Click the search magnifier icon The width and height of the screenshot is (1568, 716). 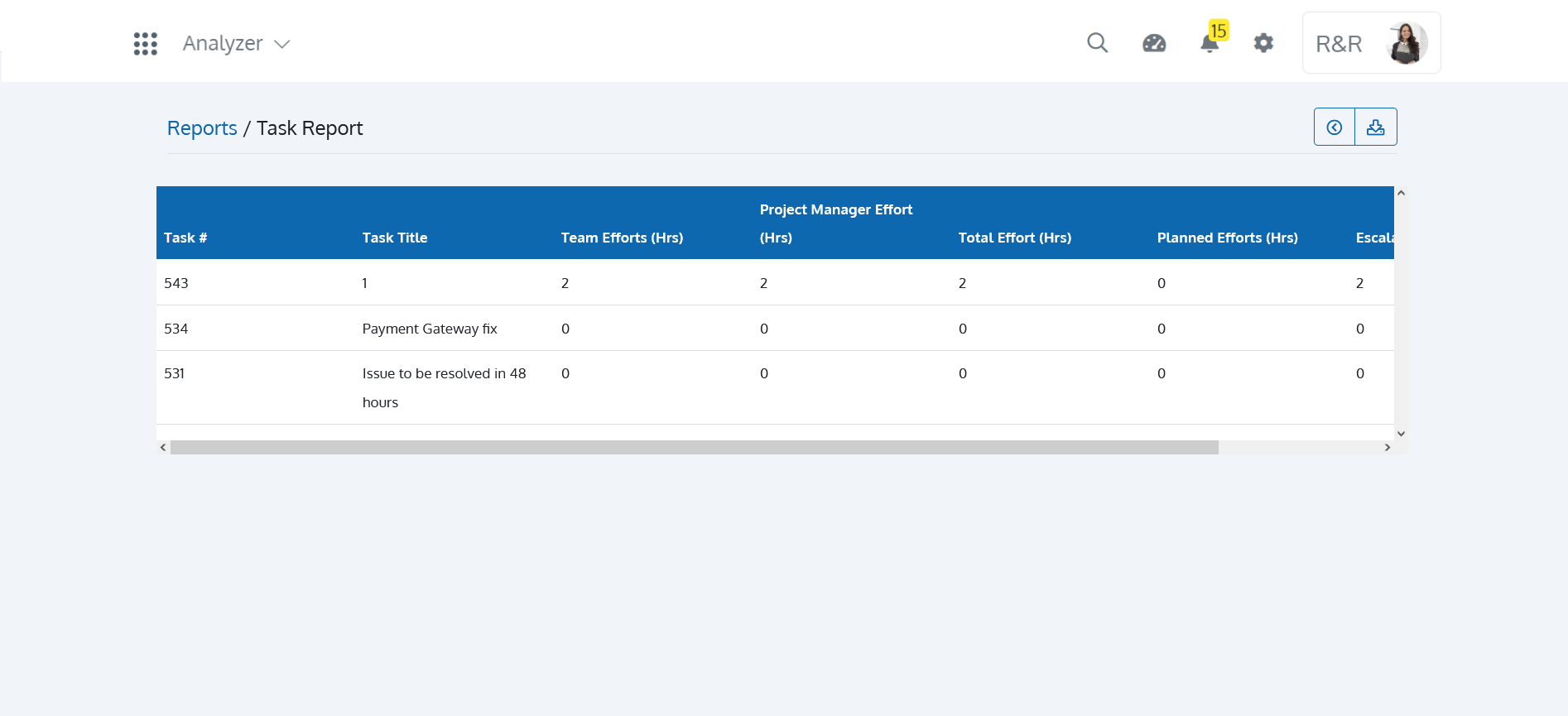pos(1098,42)
